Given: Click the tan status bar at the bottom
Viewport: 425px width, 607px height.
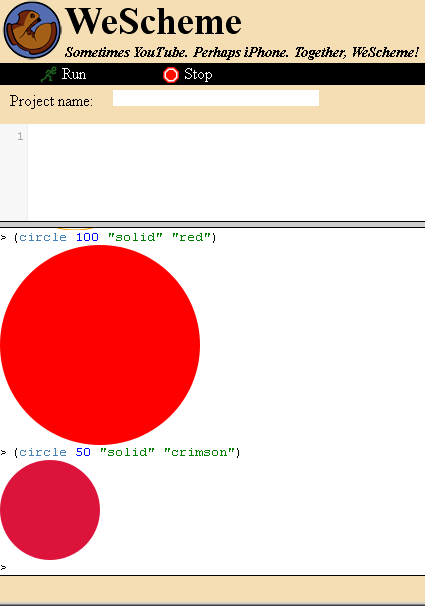Looking at the screenshot, I should tap(212, 590).
